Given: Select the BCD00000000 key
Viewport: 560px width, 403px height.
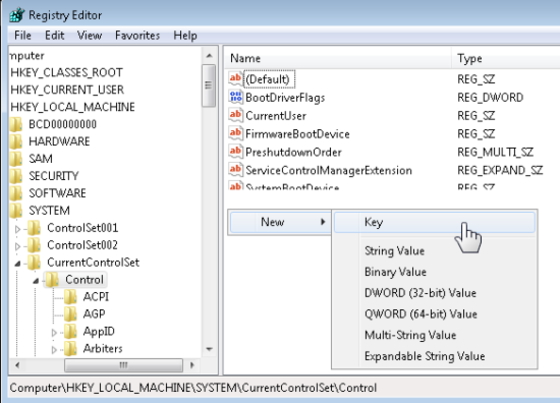Looking at the screenshot, I should (x=62, y=124).
